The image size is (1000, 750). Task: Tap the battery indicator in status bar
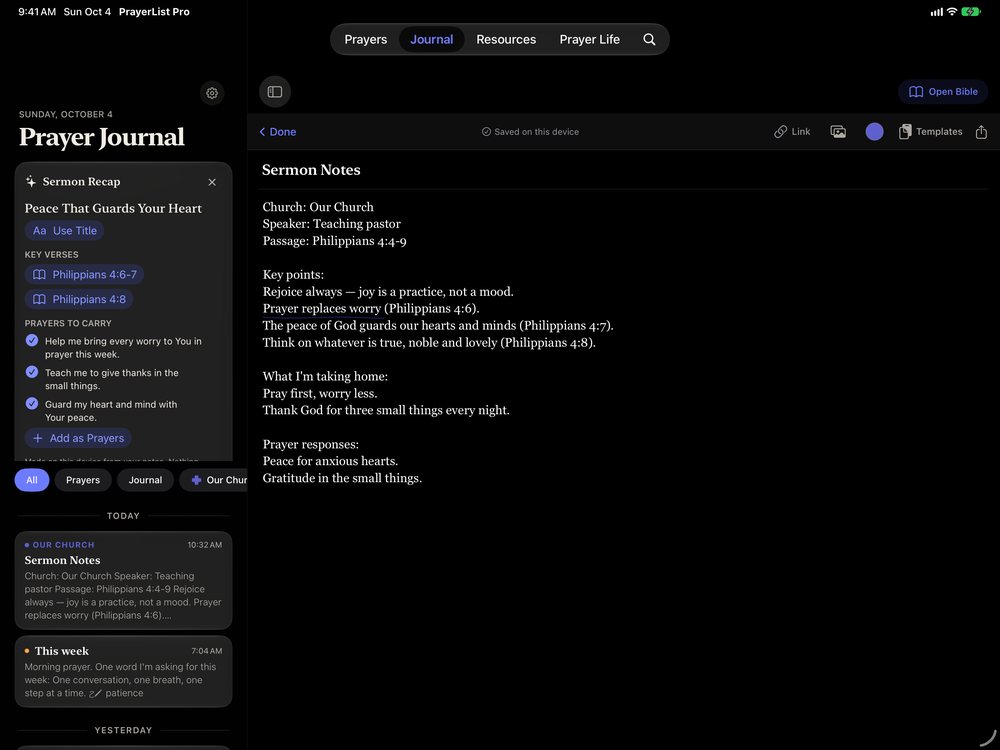971,11
